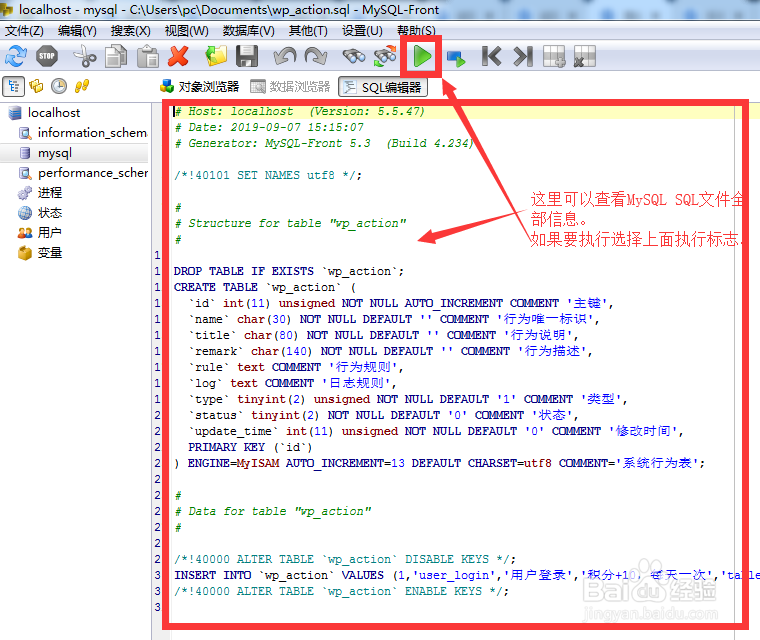Click the Undo arrow icon
The width and height of the screenshot is (760, 640).
point(285,56)
